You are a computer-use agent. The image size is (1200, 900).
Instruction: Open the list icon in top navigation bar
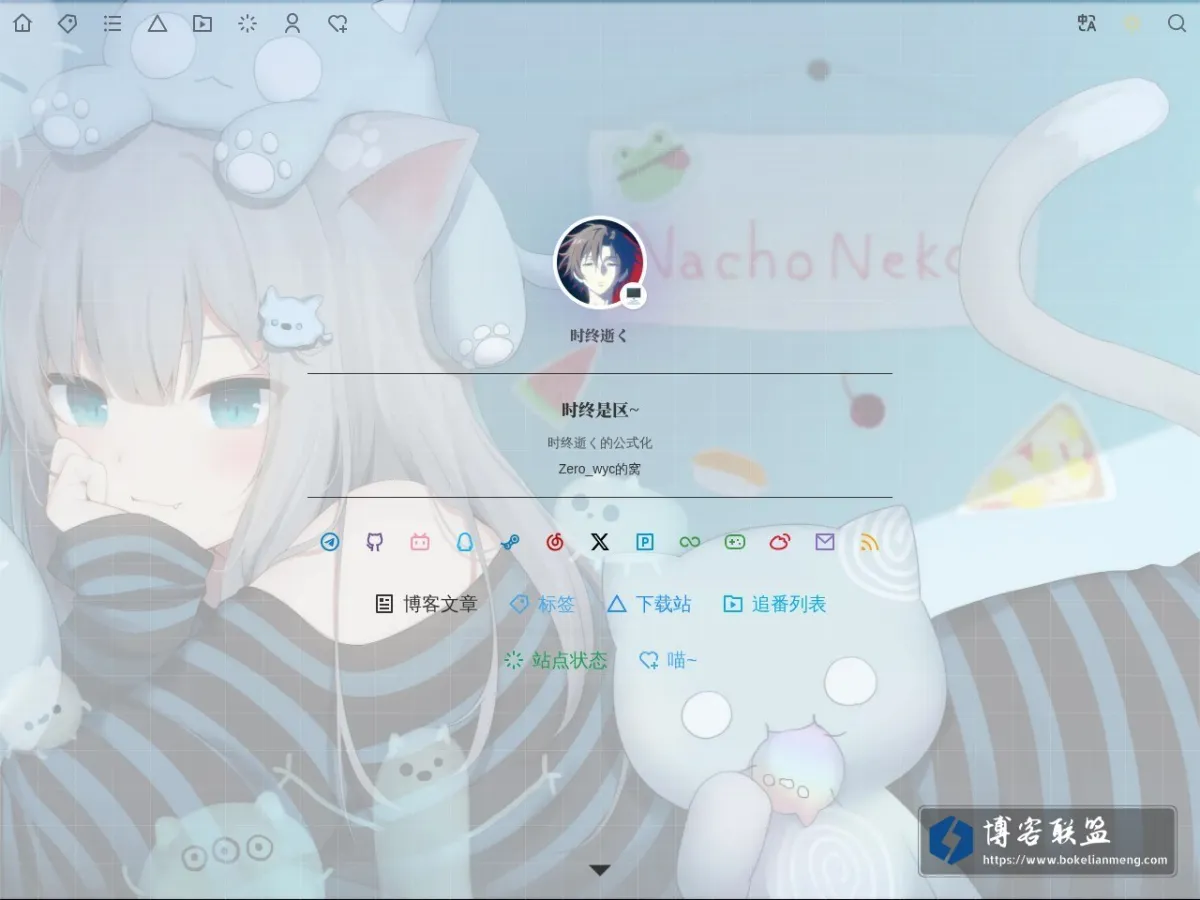[112, 23]
